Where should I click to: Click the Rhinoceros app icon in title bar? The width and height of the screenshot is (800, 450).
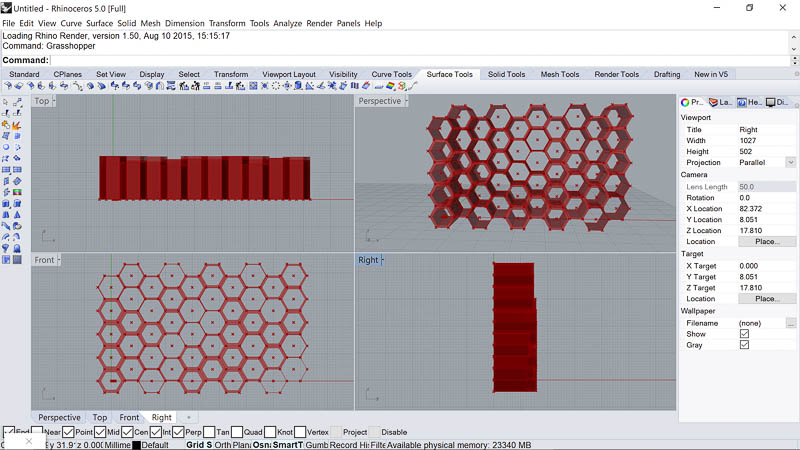point(6,8)
